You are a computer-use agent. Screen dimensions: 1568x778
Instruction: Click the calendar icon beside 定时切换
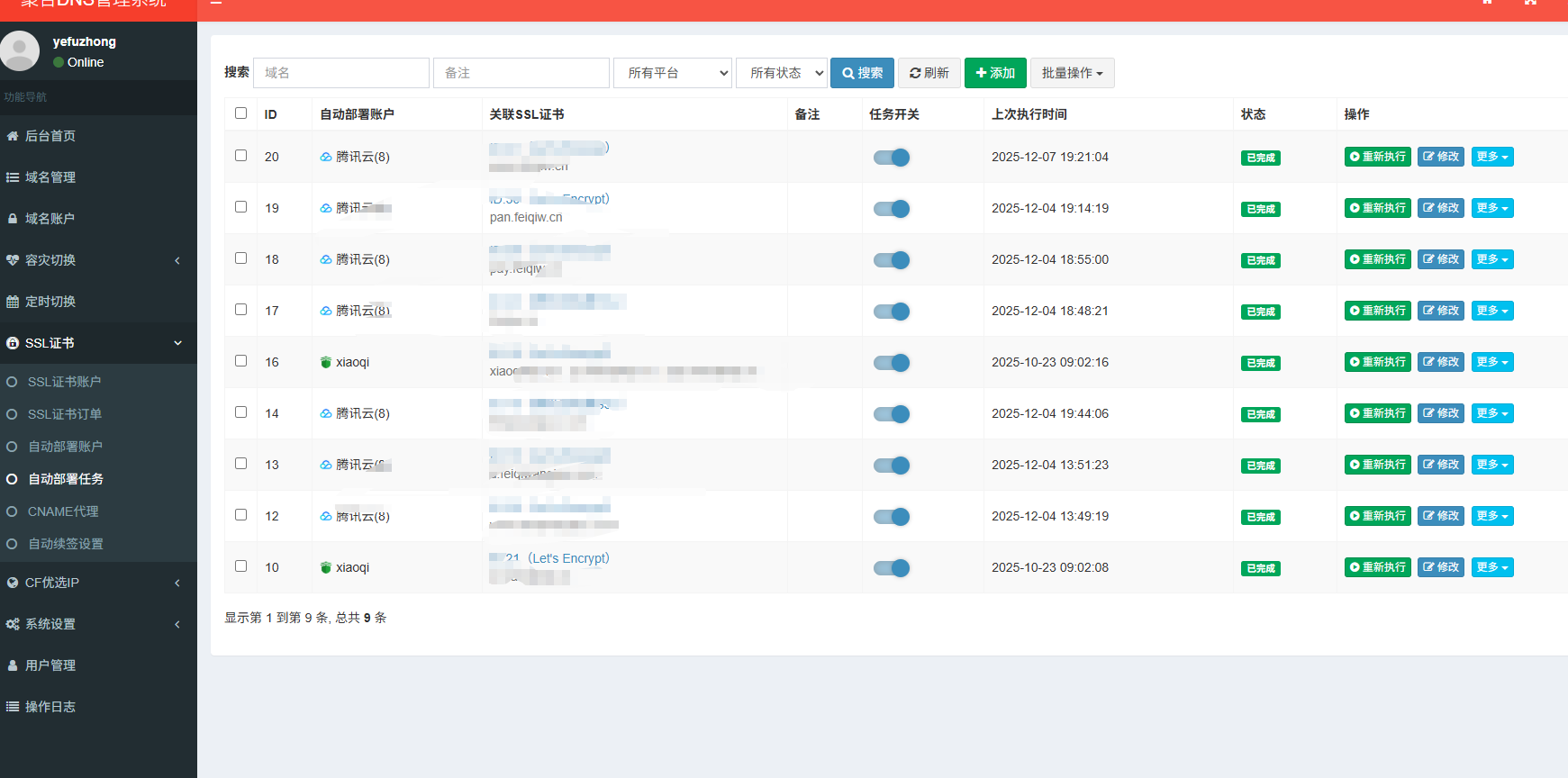pos(13,302)
